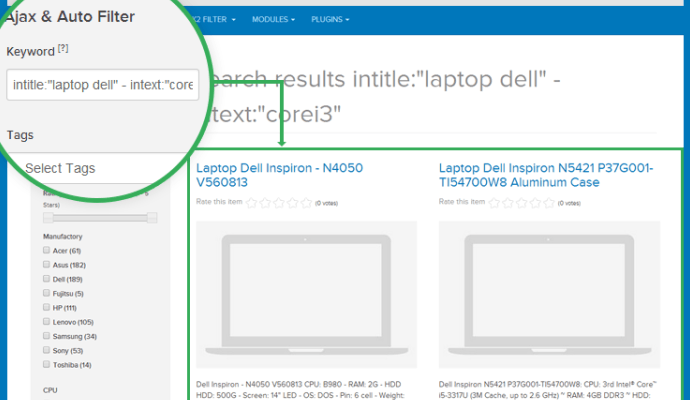The image size is (690, 400).
Task: Click the Keyword search input field
Action: [x=103, y=84]
